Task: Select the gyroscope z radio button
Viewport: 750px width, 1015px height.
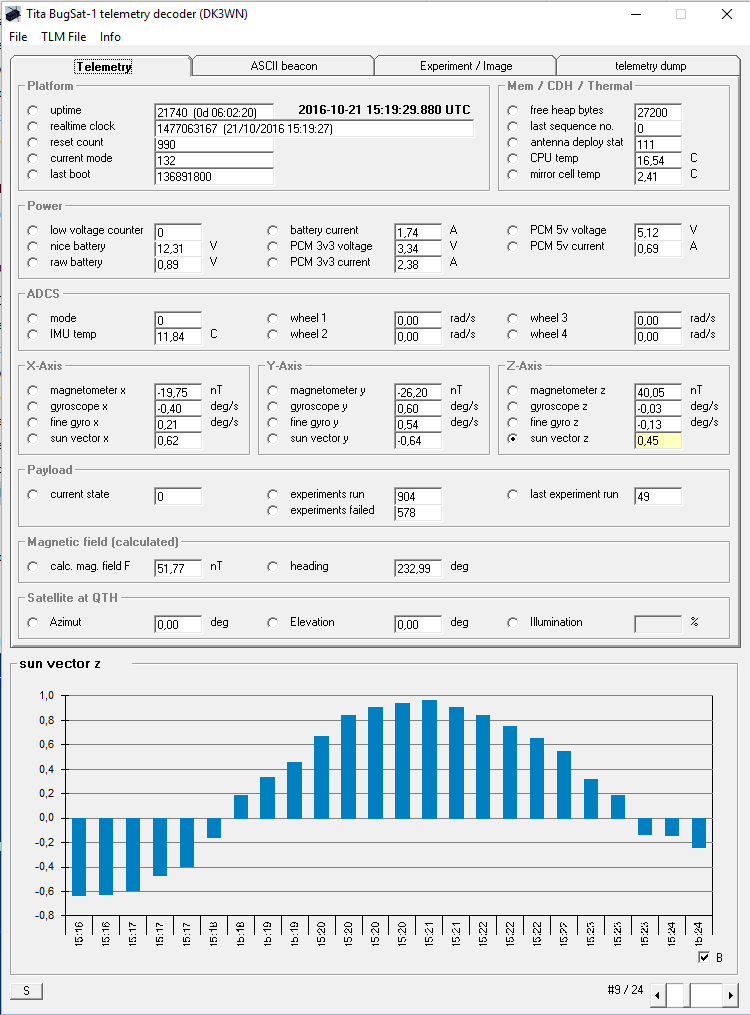Action: tap(513, 407)
